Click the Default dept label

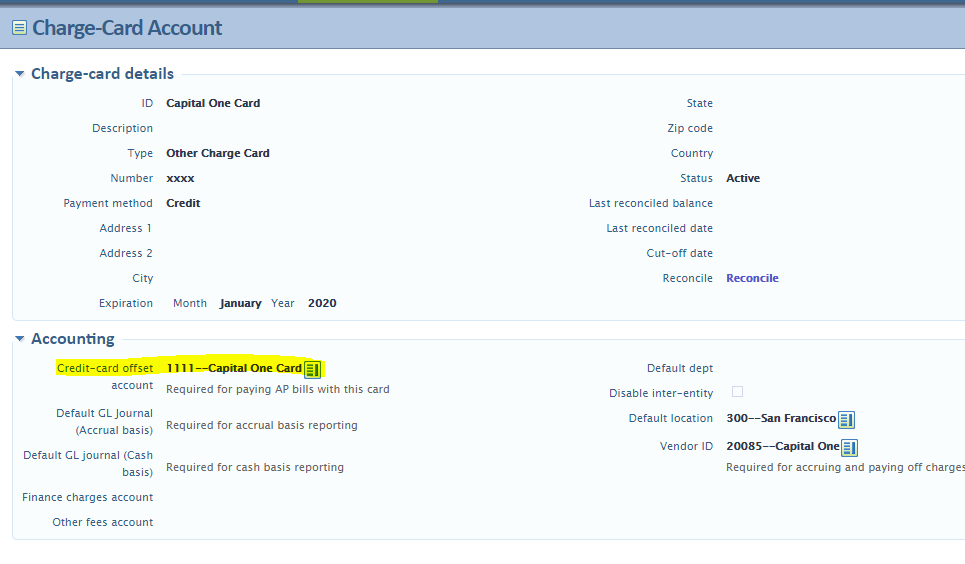[679, 369]
